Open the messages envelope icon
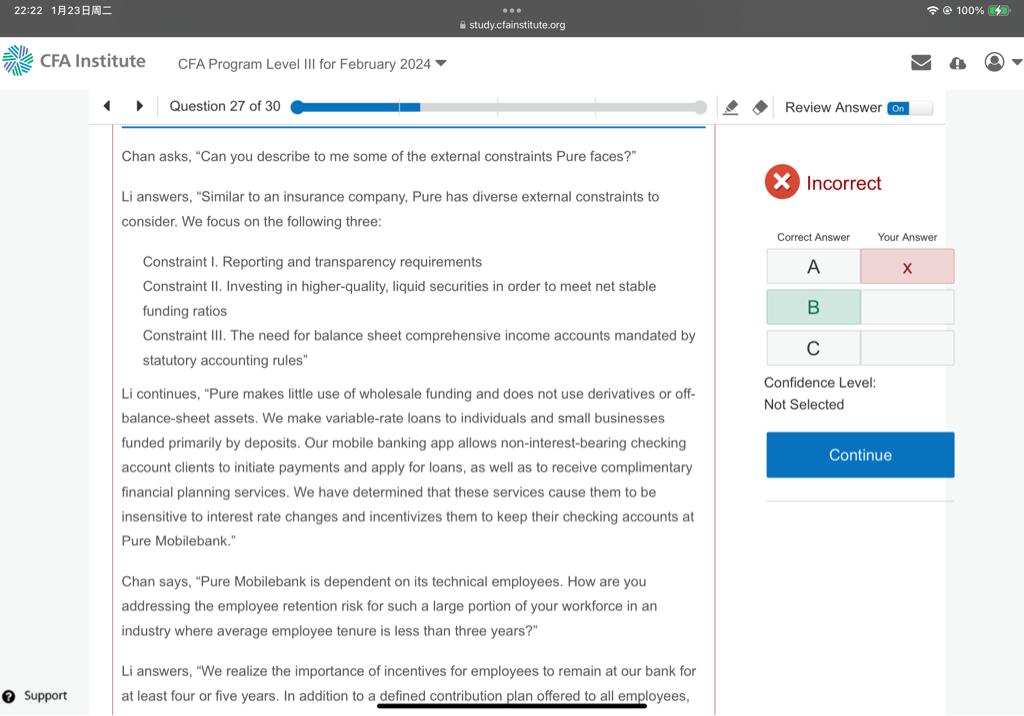1024x716 pixels. [x=921, y=63]
